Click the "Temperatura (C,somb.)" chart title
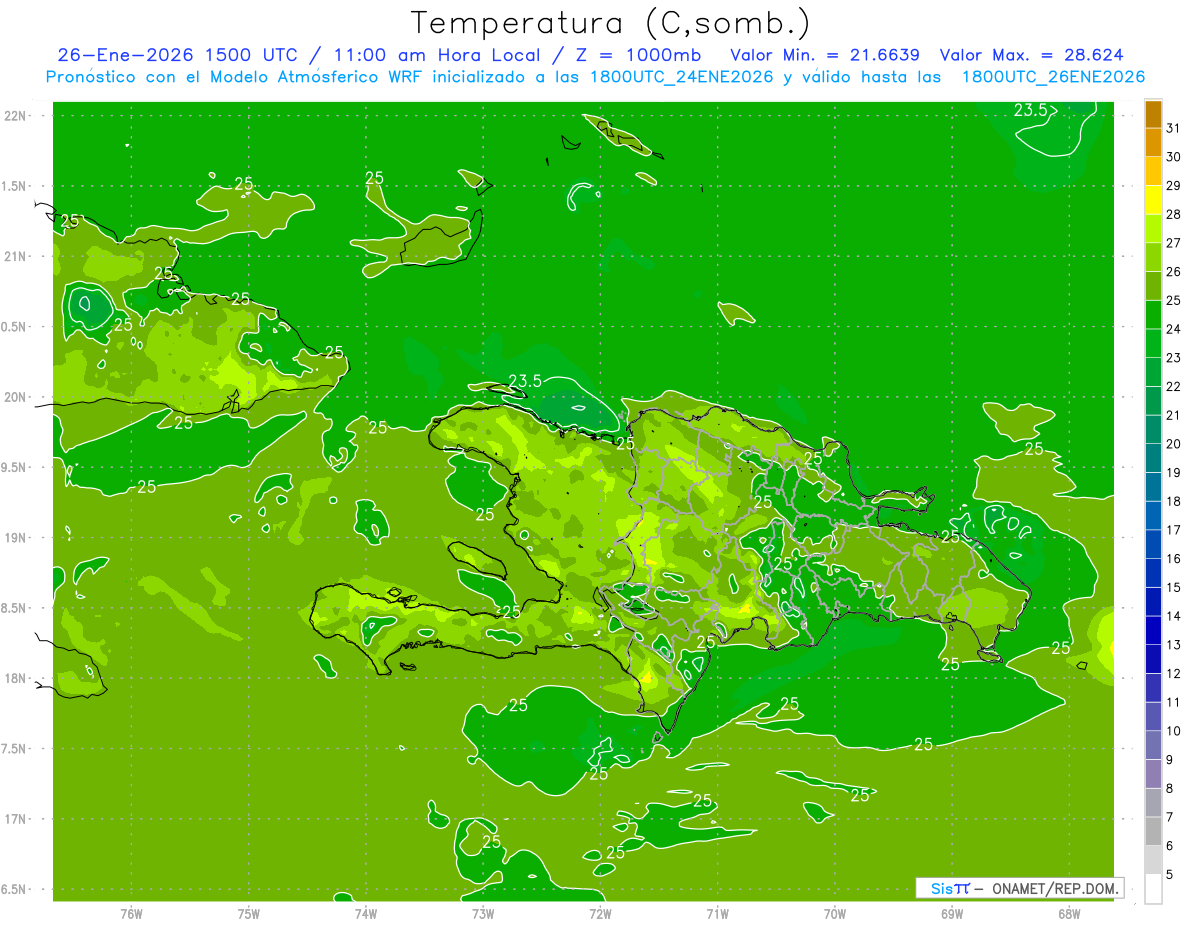This screenshot has width=1200, height=927. point(611,22)
